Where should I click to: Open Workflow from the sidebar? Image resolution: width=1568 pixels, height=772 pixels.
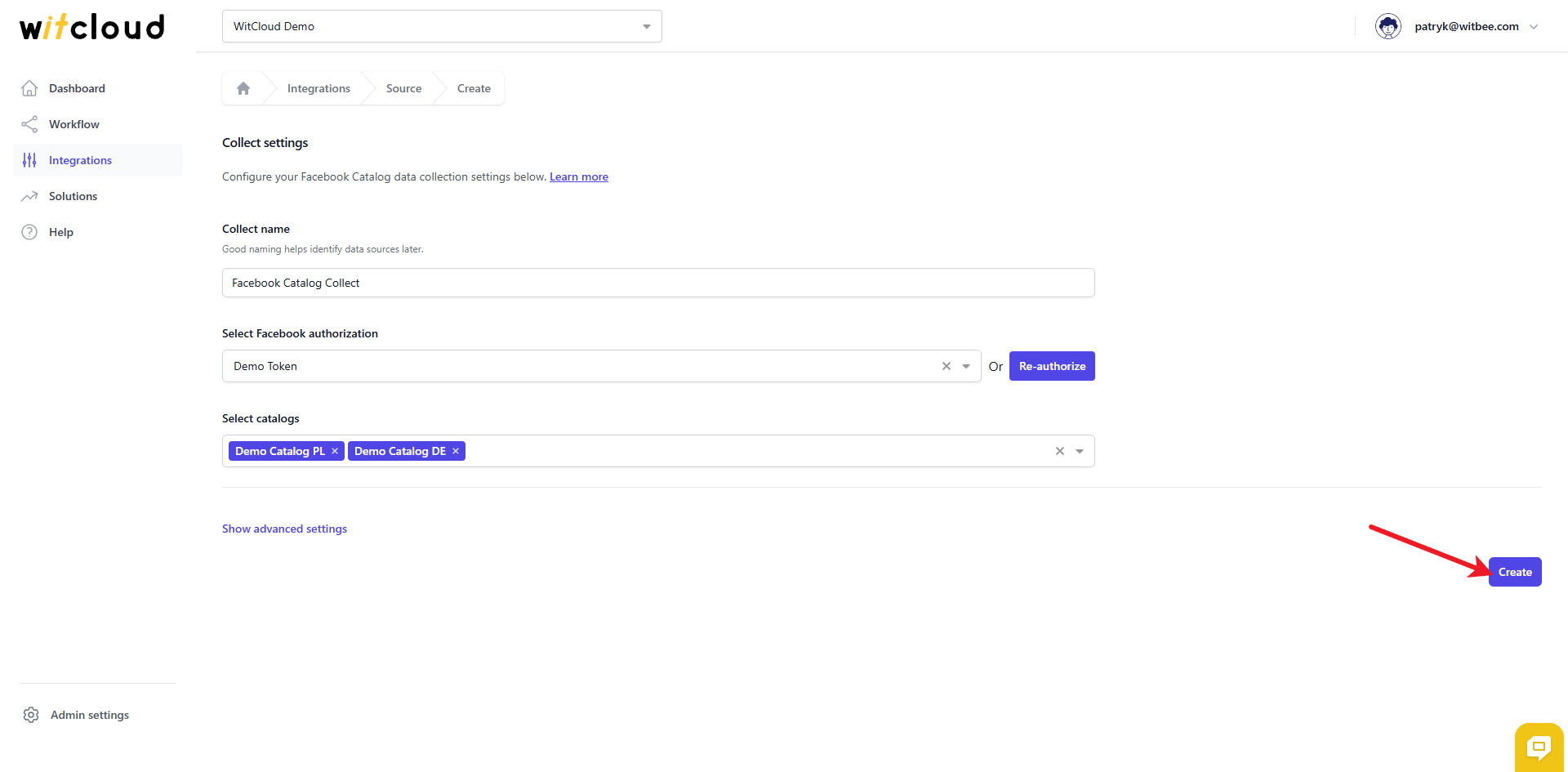coord(98,124)
